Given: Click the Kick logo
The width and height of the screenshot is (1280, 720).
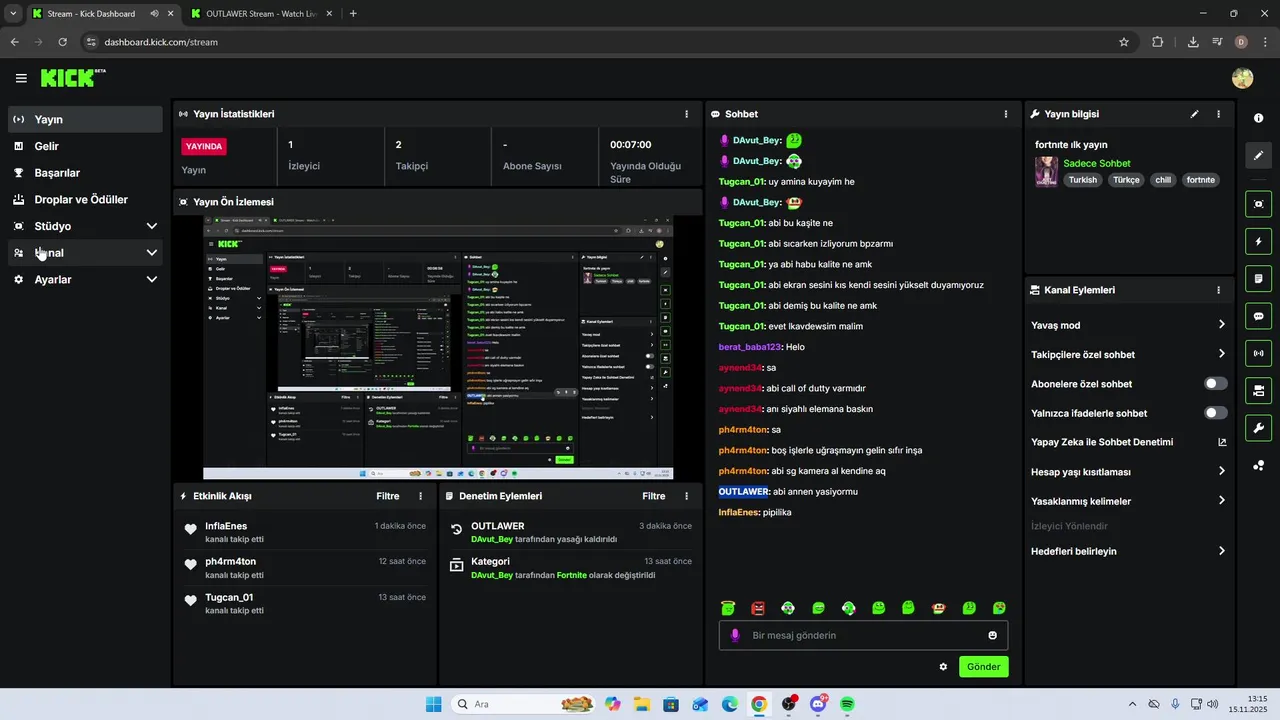Looking at the screenshot, I should (x=73, y=77).
